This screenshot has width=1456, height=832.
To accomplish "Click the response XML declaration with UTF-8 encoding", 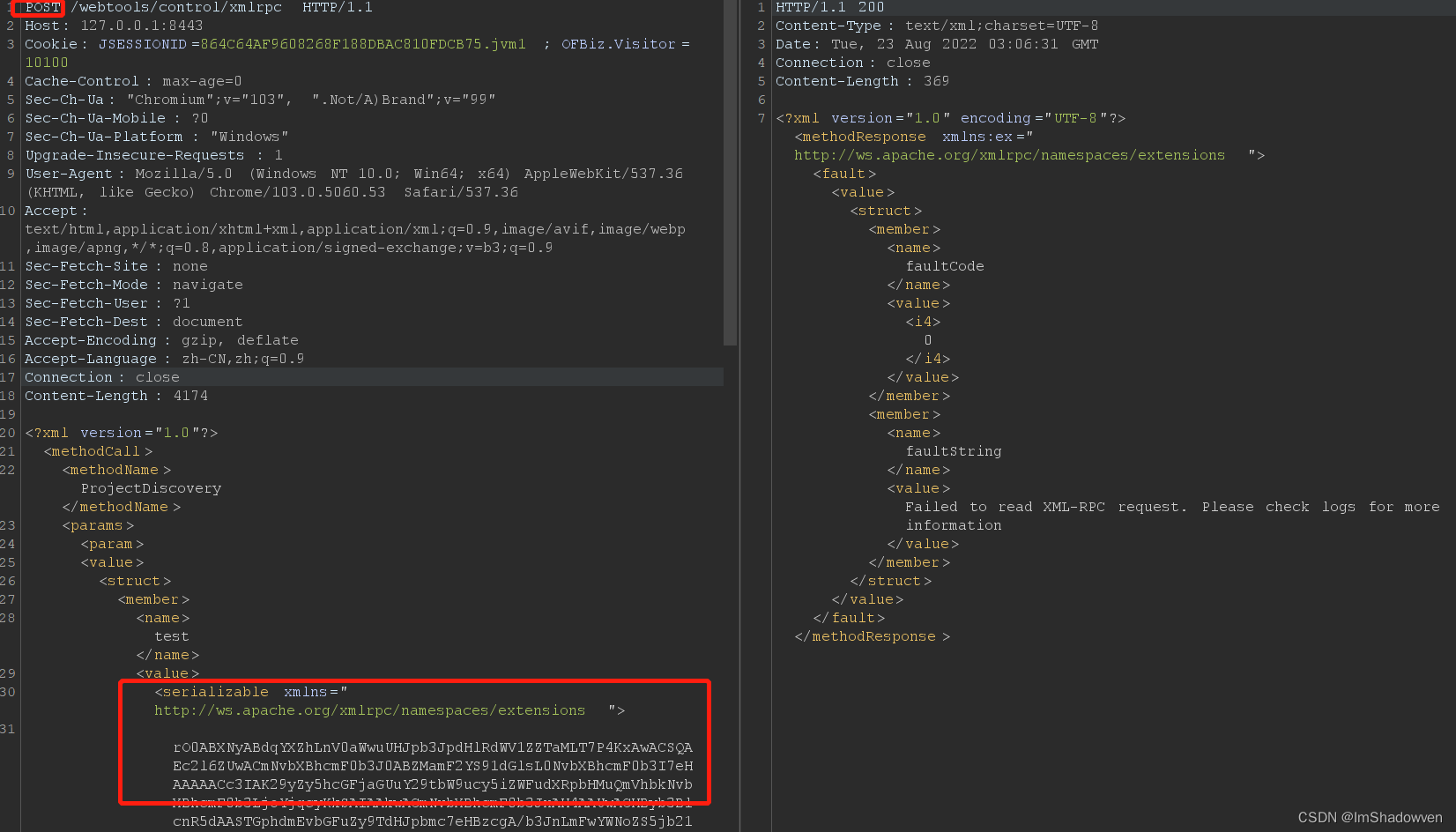I will click(951, 118).
